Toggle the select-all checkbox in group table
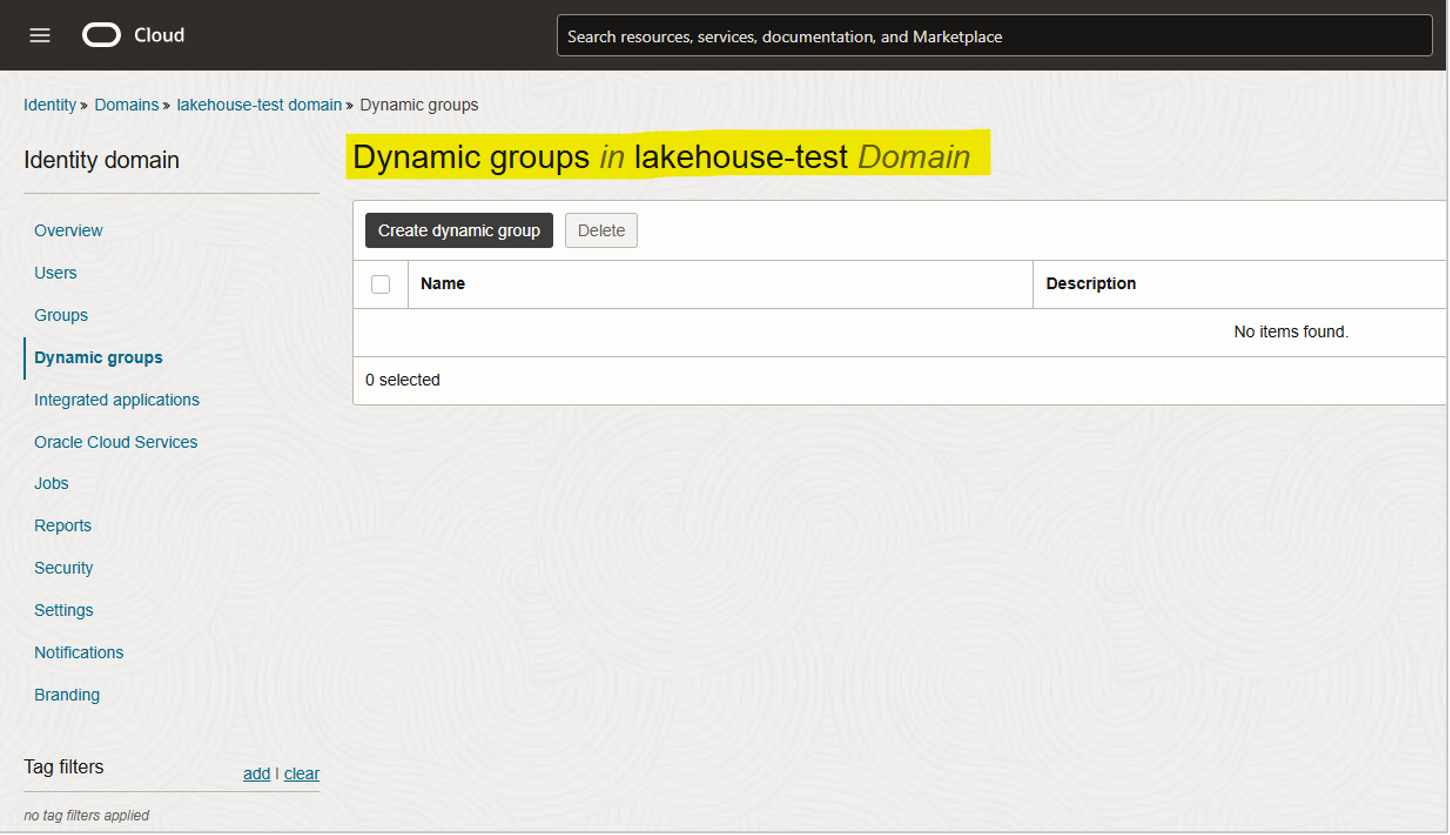 click(x=380, y=284)
